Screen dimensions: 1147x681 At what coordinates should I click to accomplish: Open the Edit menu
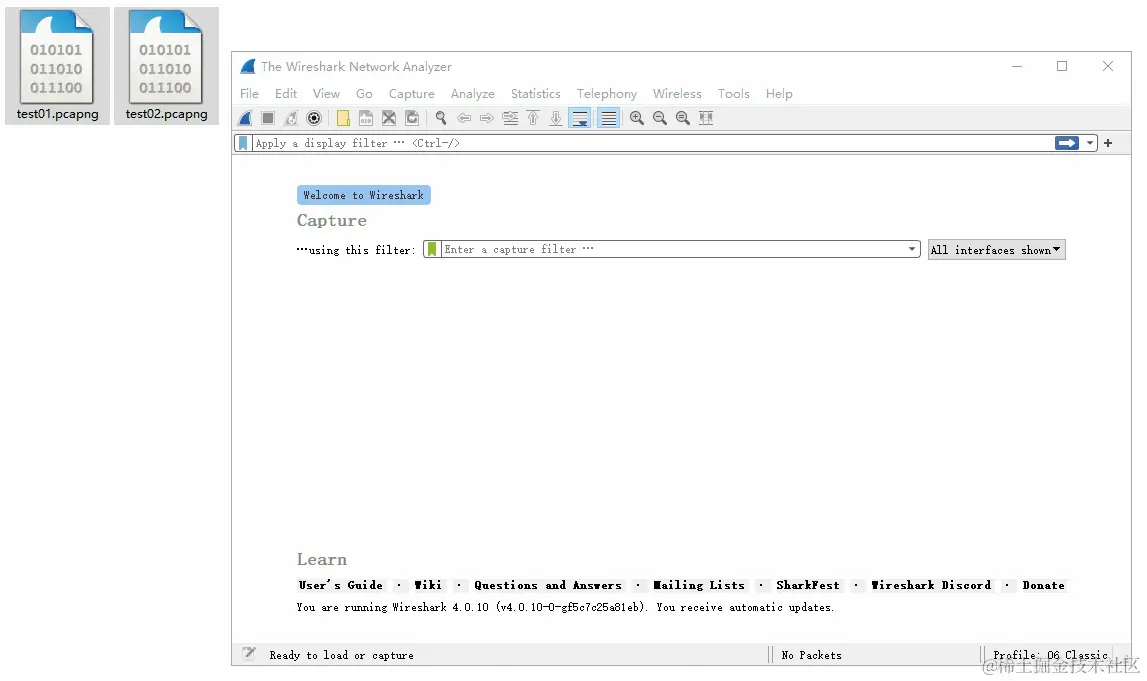(x=286, y=94)
